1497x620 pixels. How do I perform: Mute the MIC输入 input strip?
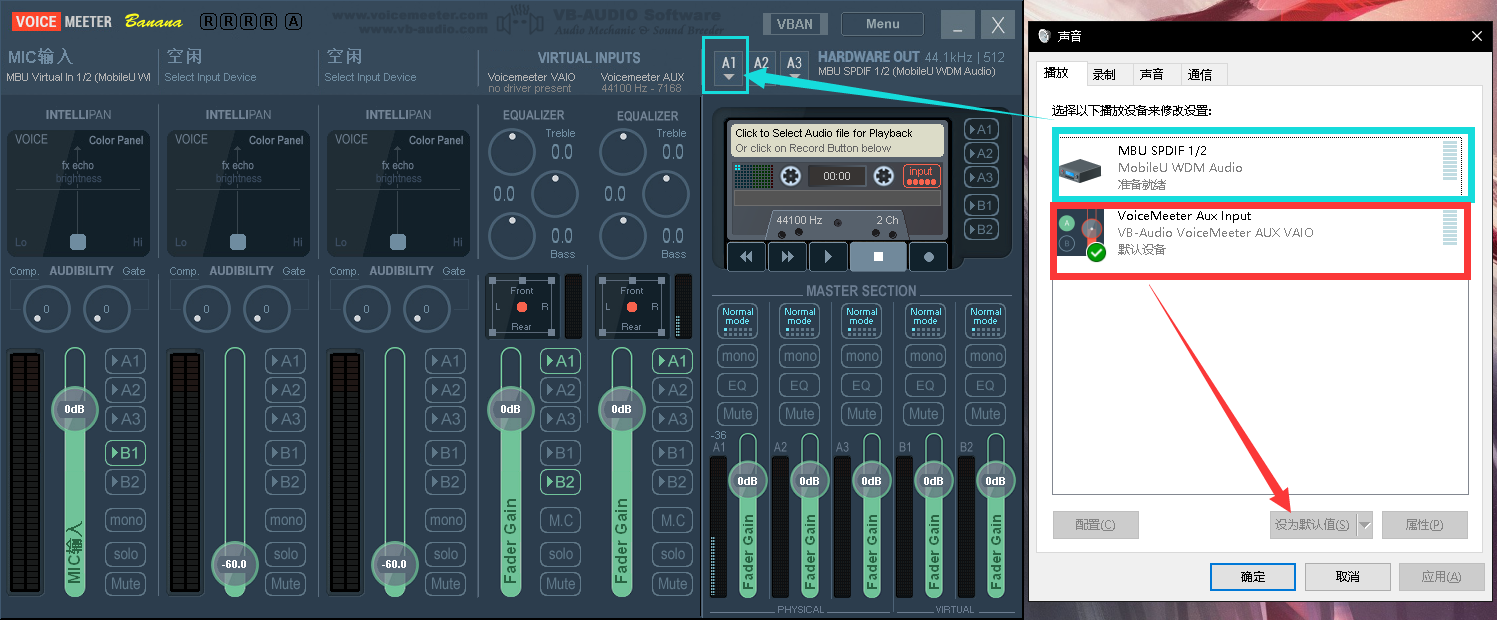pyautogui.click(x=125, y=583)
